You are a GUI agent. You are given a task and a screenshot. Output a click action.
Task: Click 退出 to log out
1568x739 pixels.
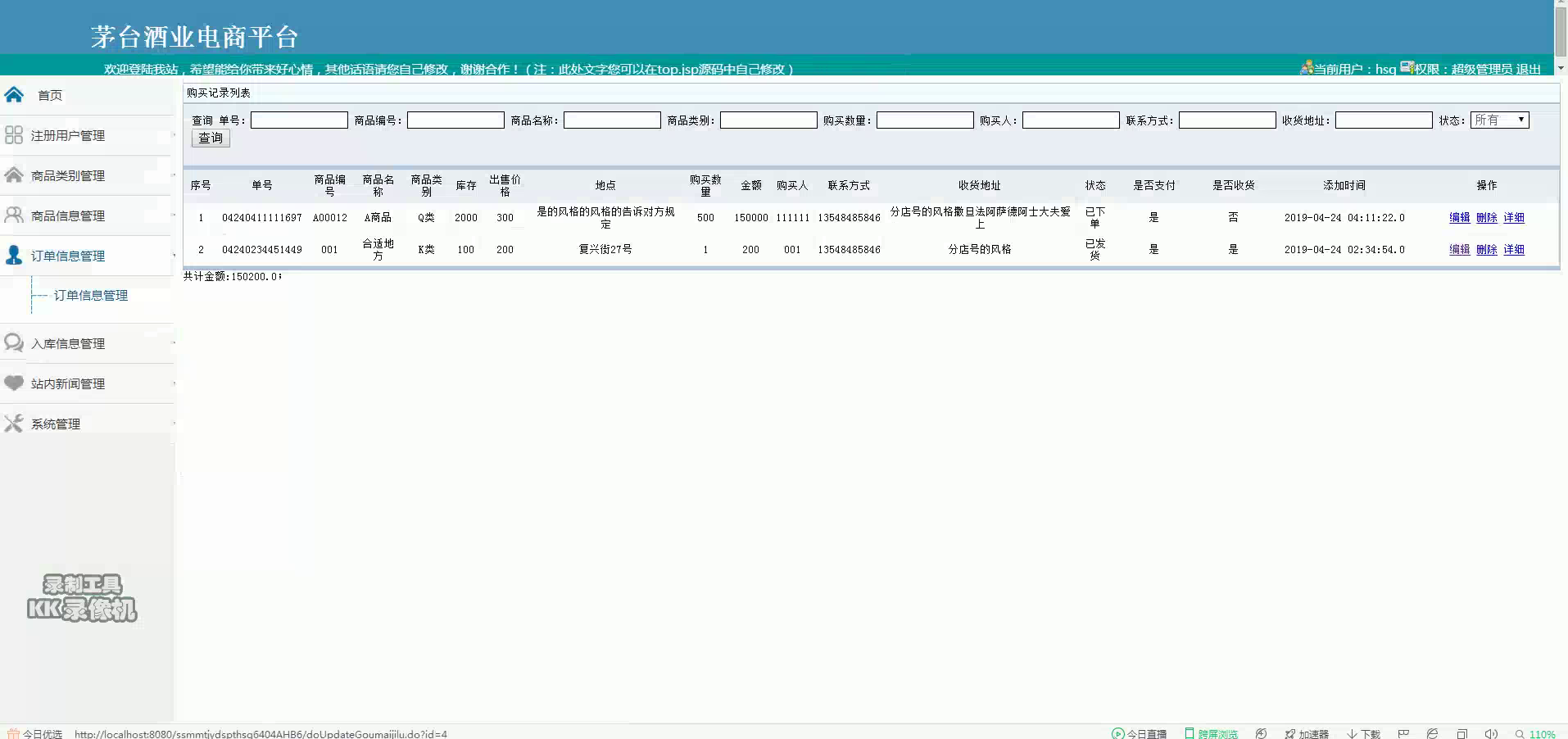pos(1528,69)
